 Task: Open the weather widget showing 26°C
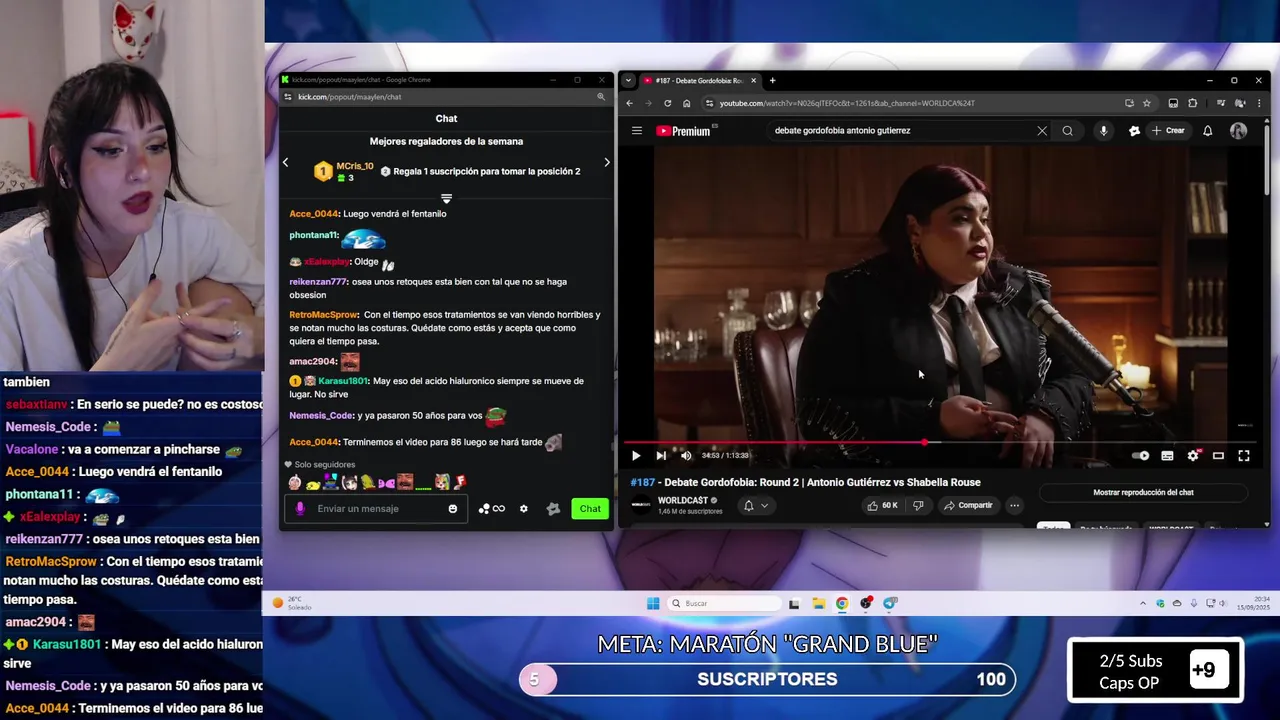(x=291, y=603)
